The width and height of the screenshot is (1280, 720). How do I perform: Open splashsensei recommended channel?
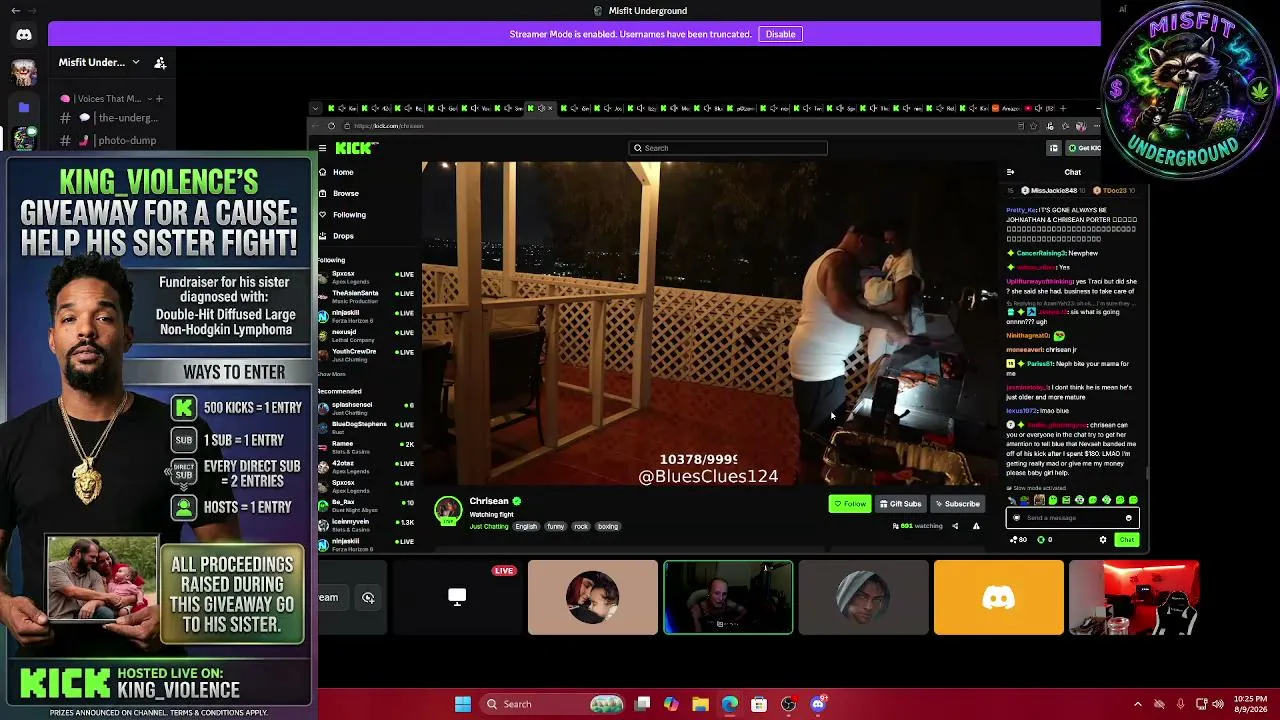(x=366, y=407)
